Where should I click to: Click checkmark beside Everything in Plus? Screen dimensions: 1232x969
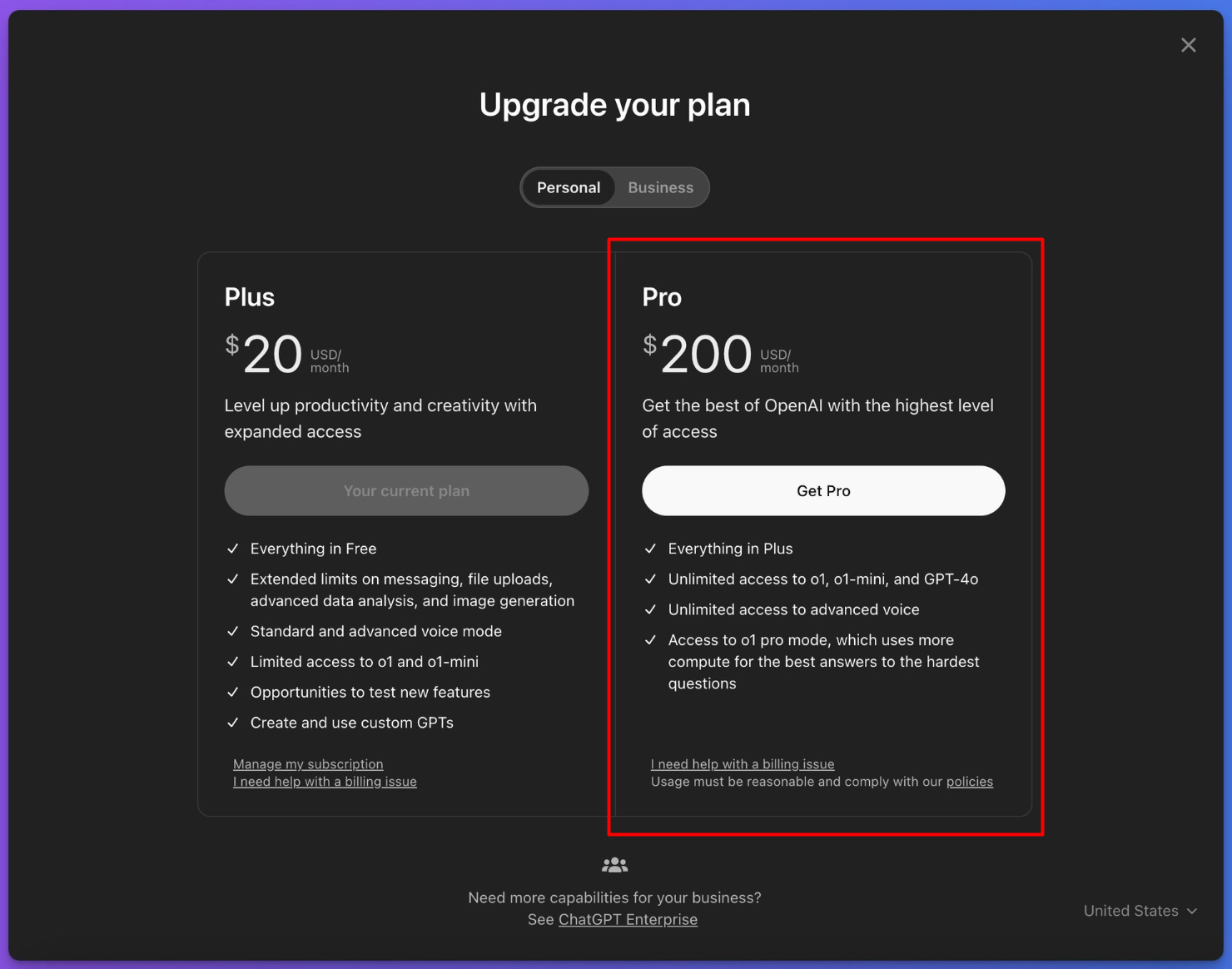[651, 549]
